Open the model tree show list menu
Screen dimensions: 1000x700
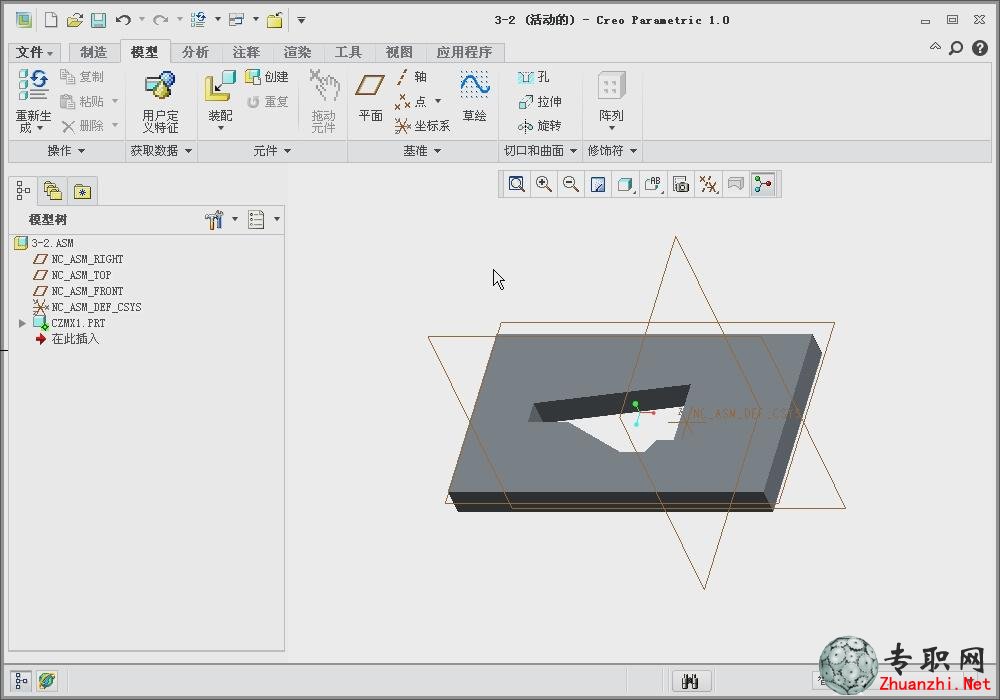tap(263, 220)
